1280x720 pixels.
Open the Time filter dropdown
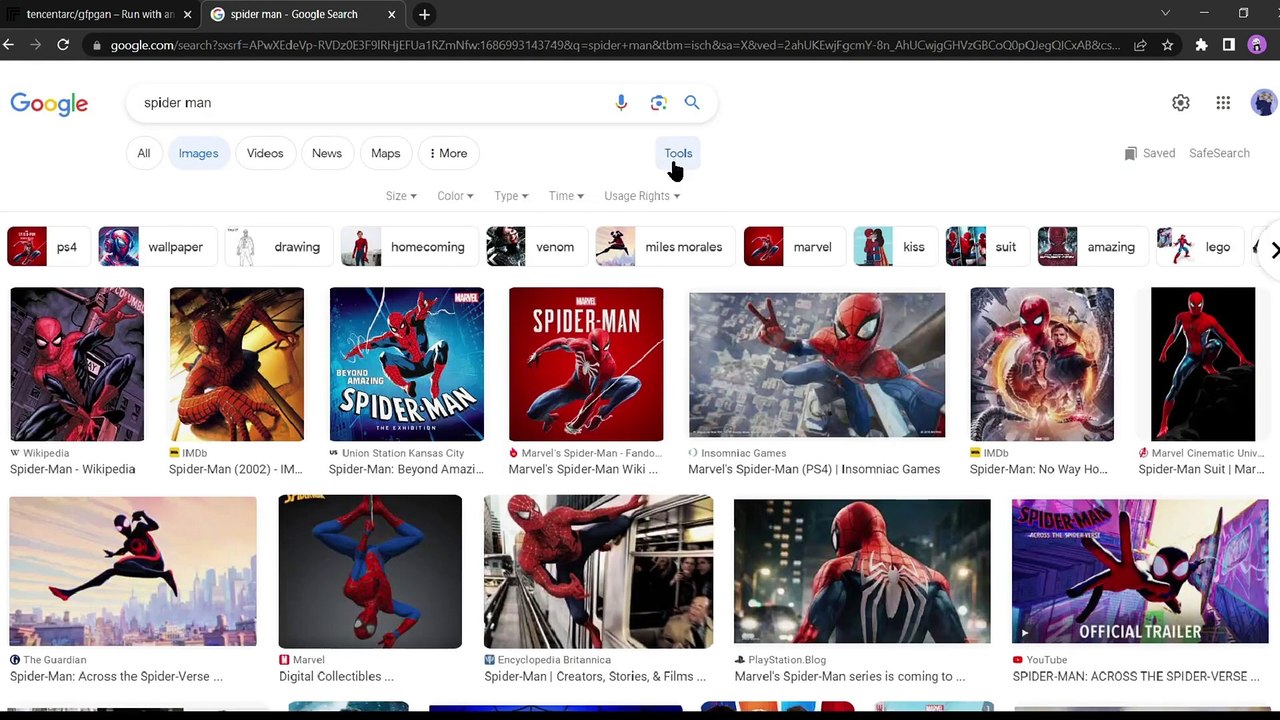click(x=566, y=196)
